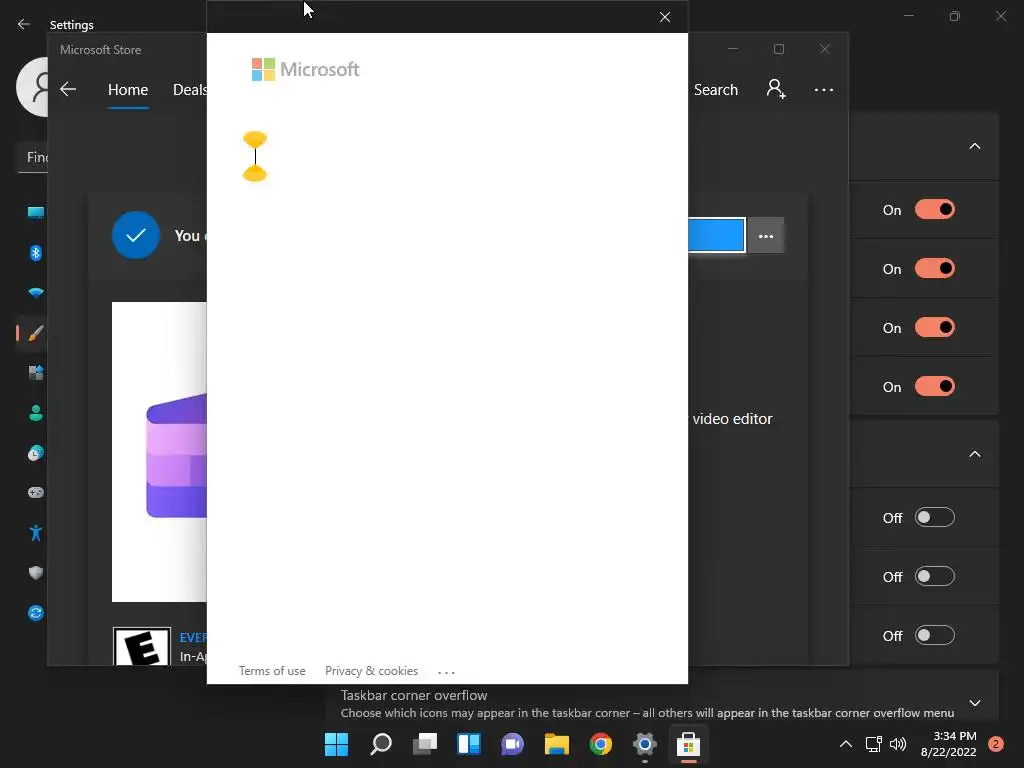Viewport: 1024px width, 768px height.
Task: Switch to Microsoft Store taskbar icon
Action: [x=688, y=744]
